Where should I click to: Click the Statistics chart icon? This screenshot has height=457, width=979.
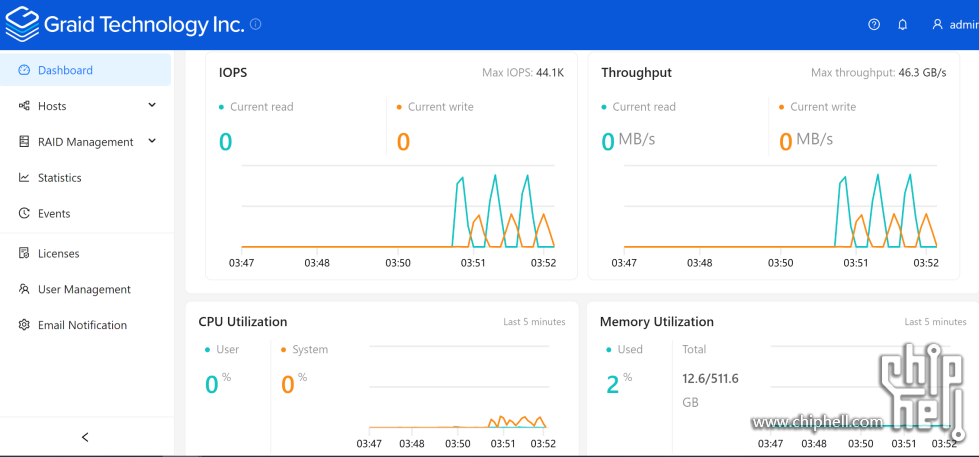[x=24, y=178]
